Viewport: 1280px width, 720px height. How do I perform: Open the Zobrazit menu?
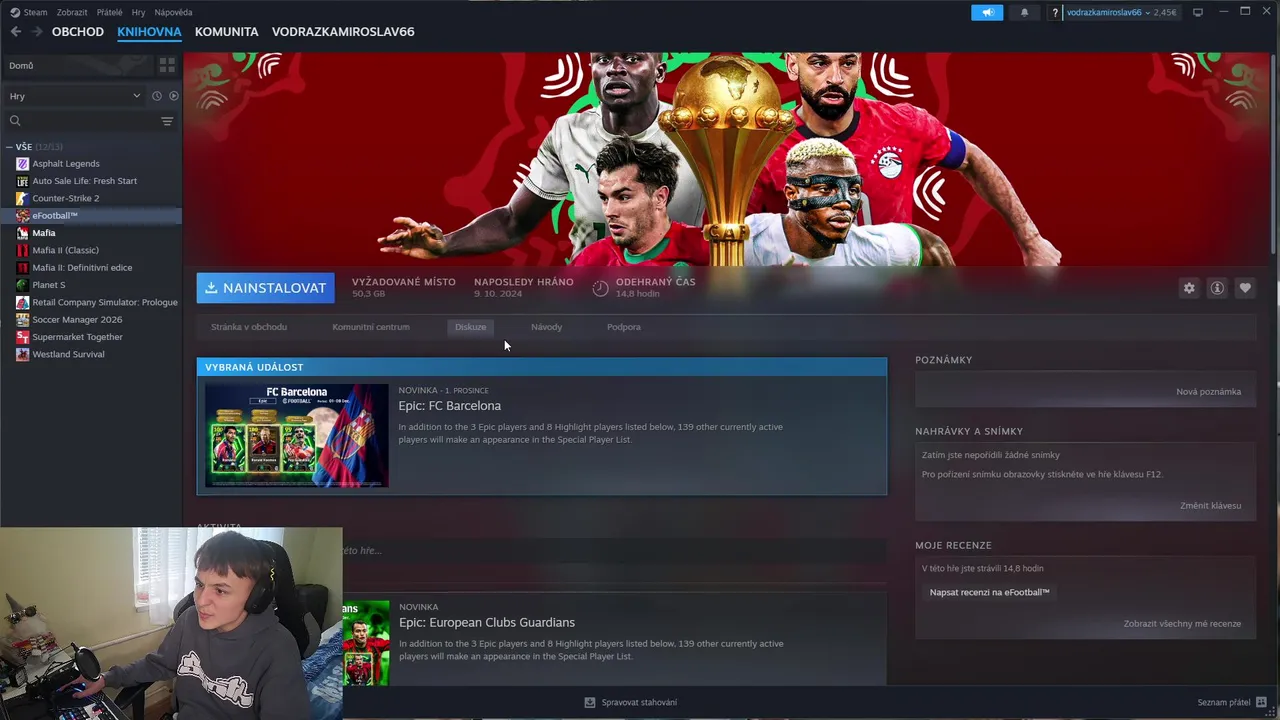pyautogui.click(x=72, y=12)
